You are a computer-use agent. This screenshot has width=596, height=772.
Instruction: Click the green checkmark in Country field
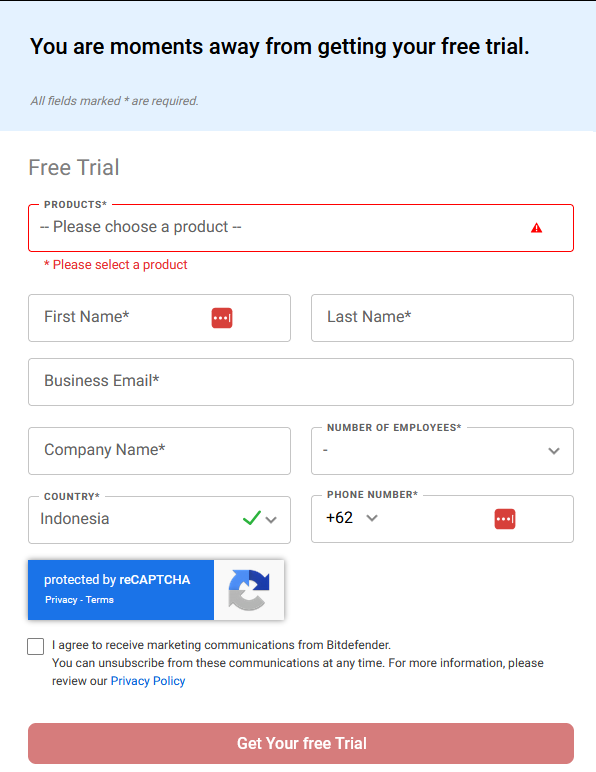(251, 518)
